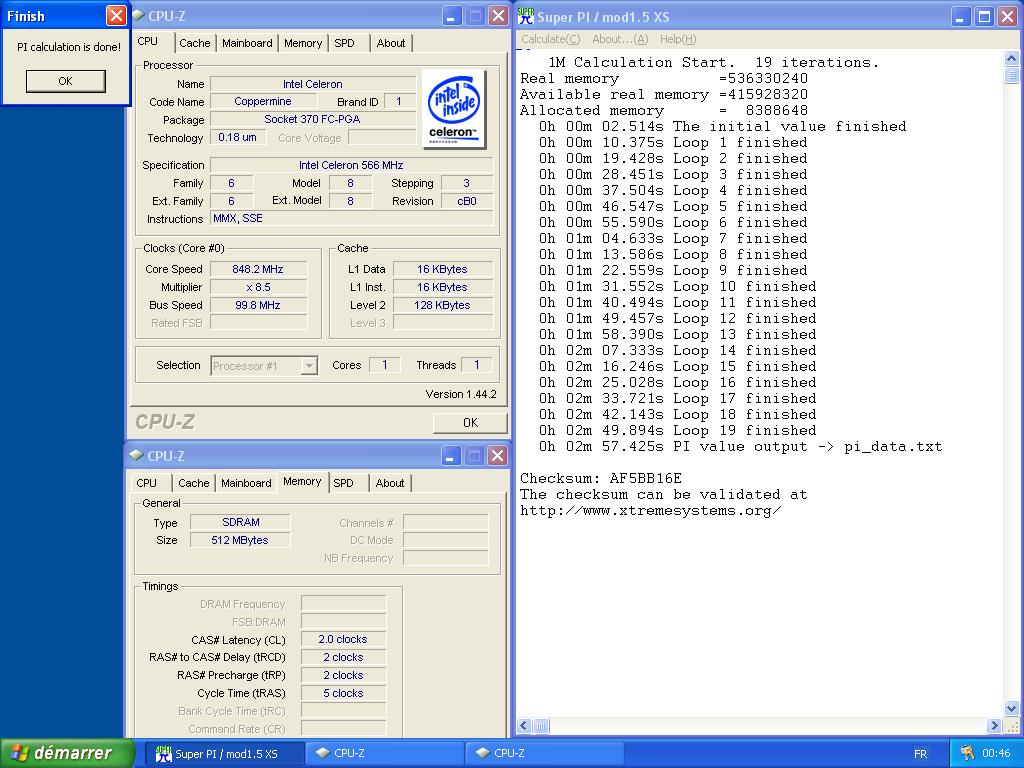Click the Multiplier value x 8.5
This screenshot has width=1024, height=768.
coord(258,287)
